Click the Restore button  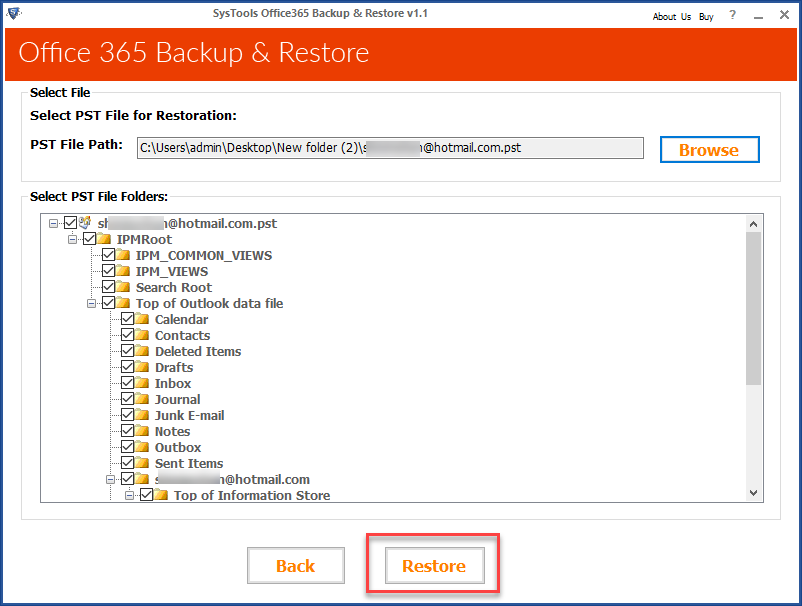click(434, 566)
